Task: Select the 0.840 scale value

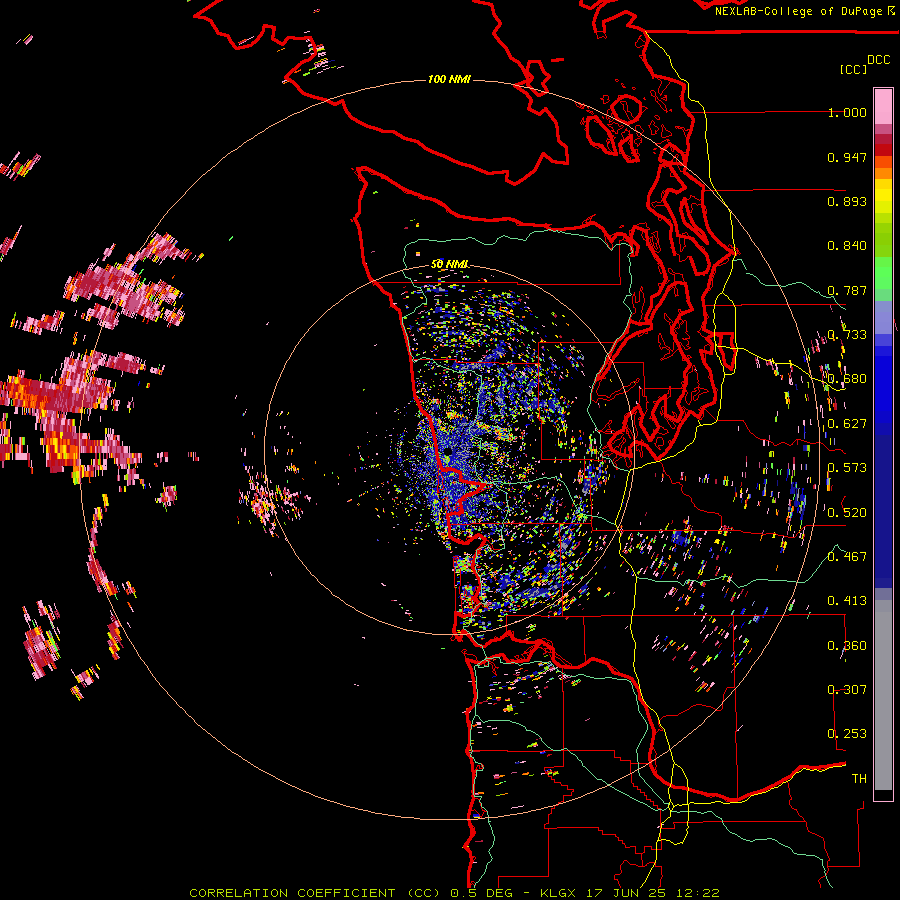Action: [847, 246]
